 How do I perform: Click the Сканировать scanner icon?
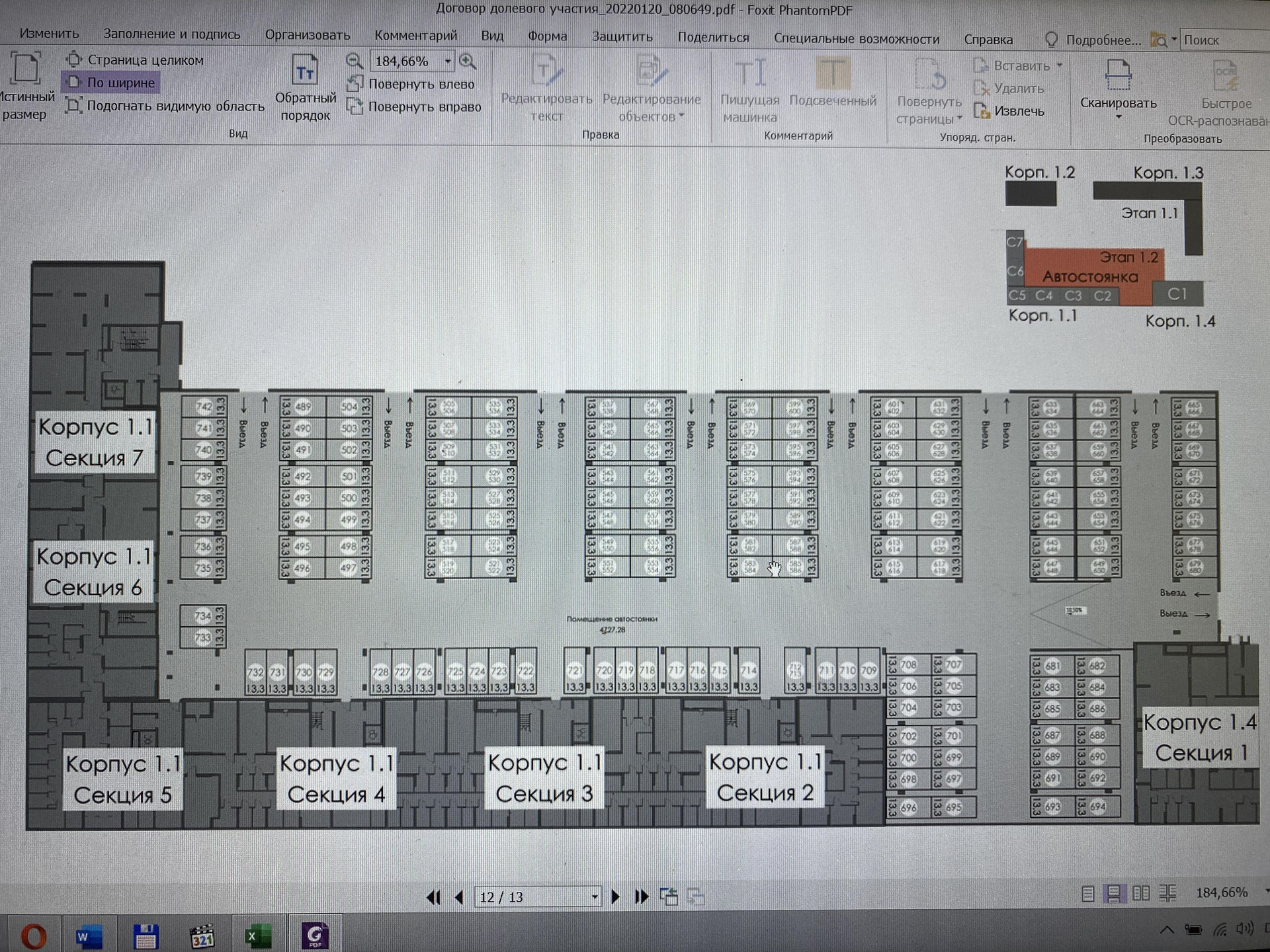(1118, 75)
